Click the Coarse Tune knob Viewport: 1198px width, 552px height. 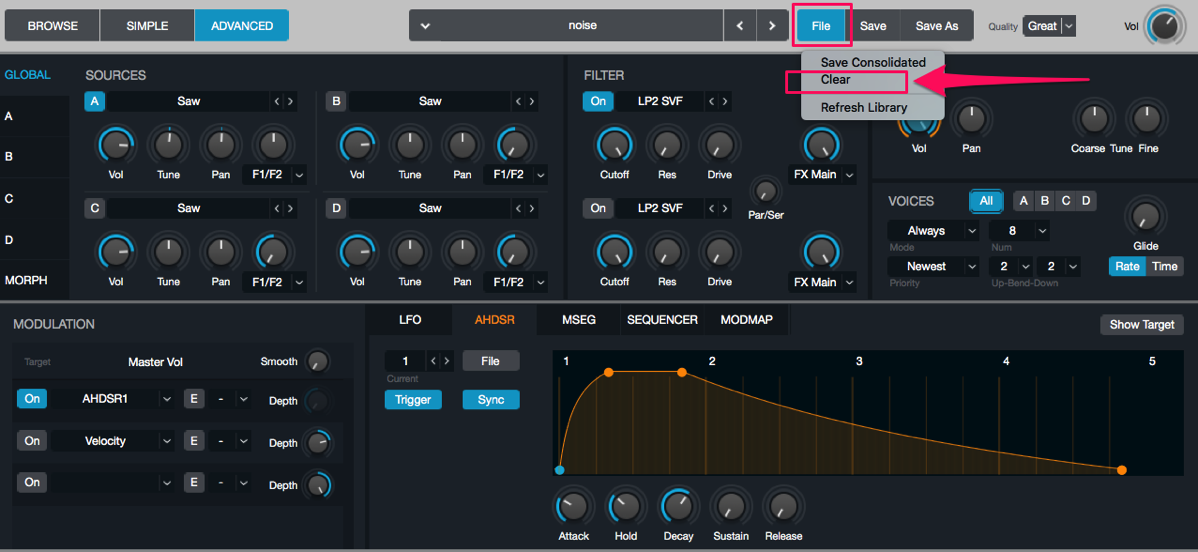1093,119
